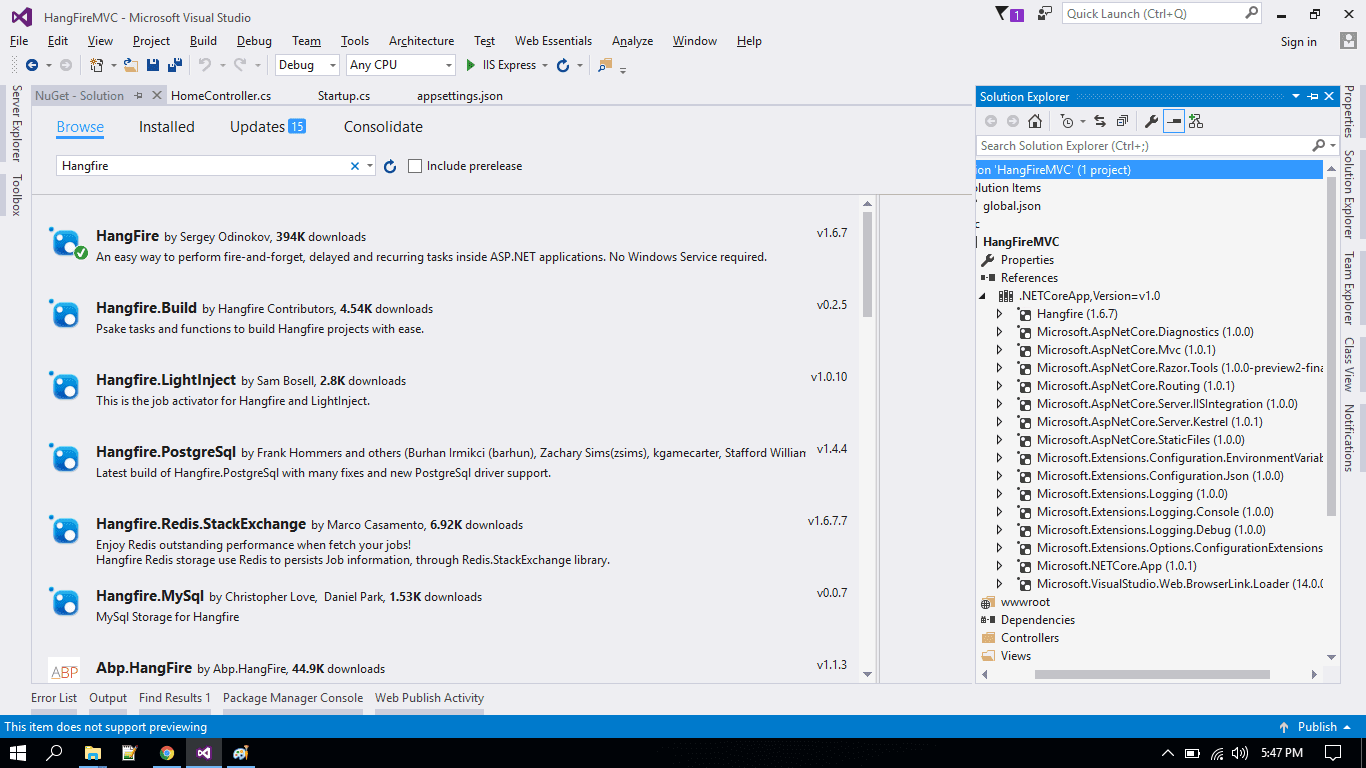Click the Save icon in toolbar

153,65
